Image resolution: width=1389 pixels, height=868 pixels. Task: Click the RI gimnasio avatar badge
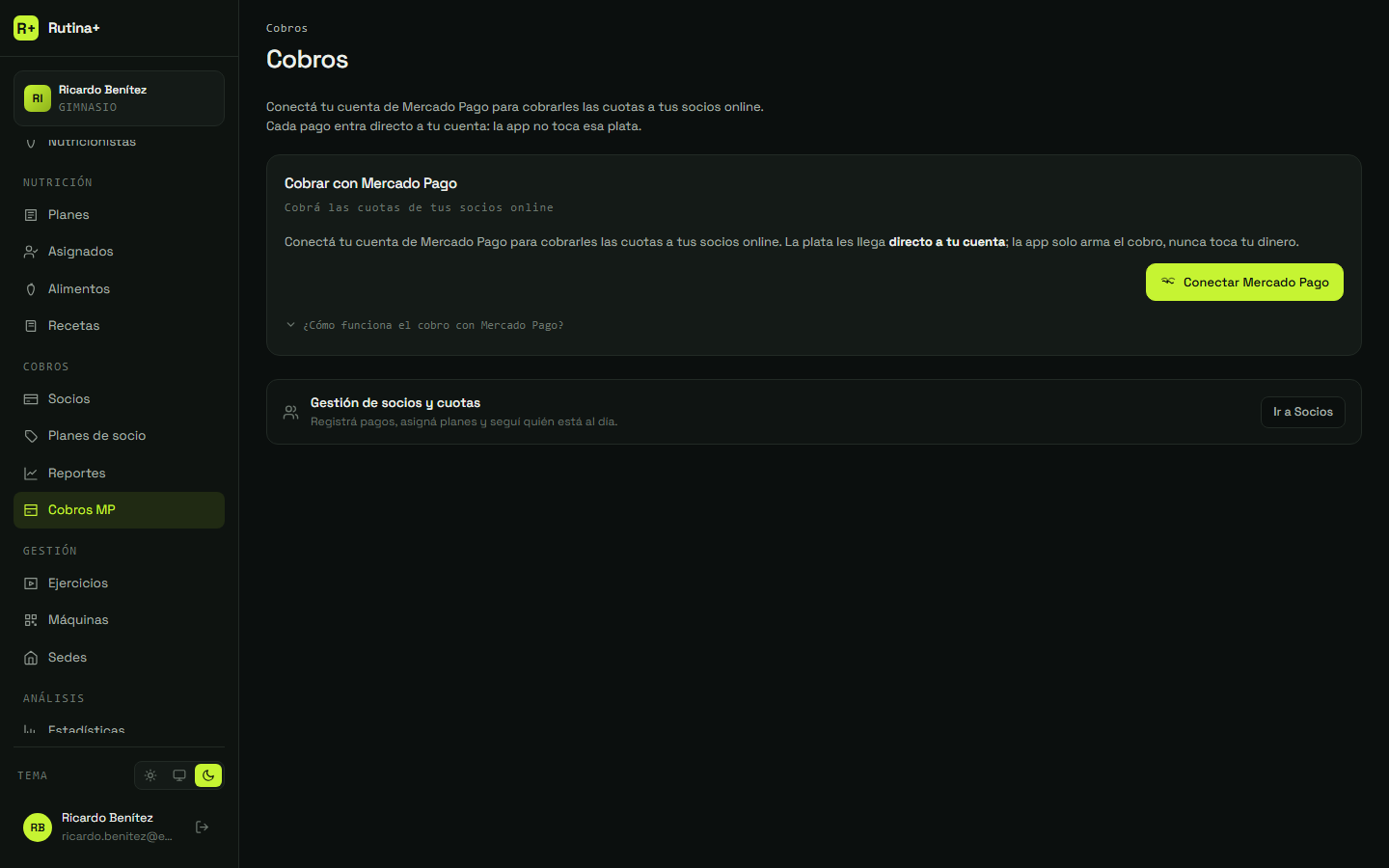38,98
